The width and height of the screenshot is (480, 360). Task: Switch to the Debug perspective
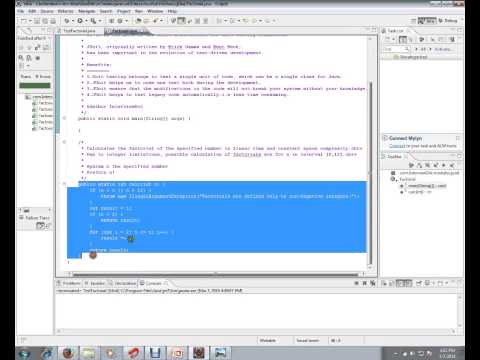[447, 21]
